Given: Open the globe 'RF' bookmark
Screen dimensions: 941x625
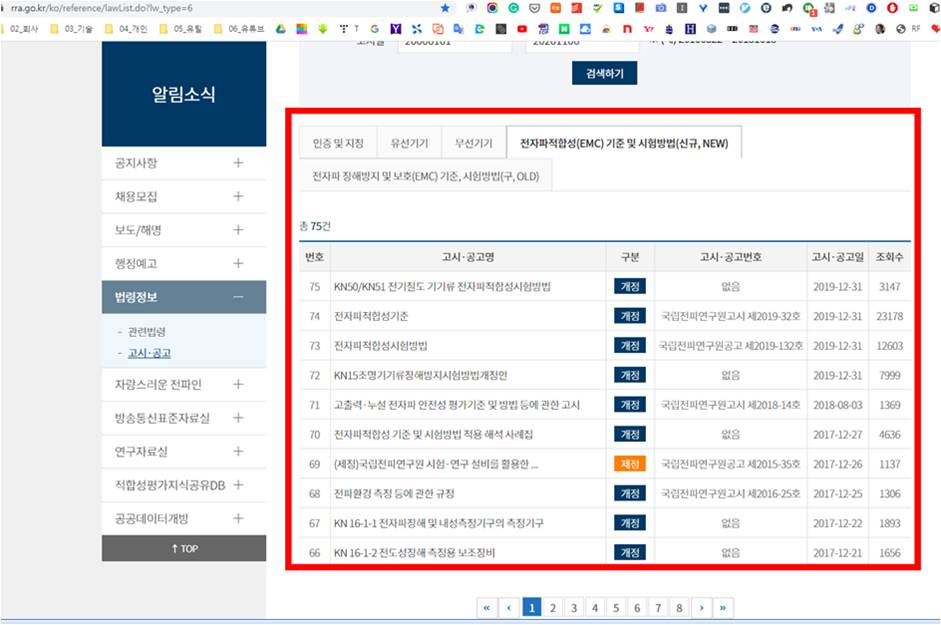Looking at the screenshot, I should point(907,29).
